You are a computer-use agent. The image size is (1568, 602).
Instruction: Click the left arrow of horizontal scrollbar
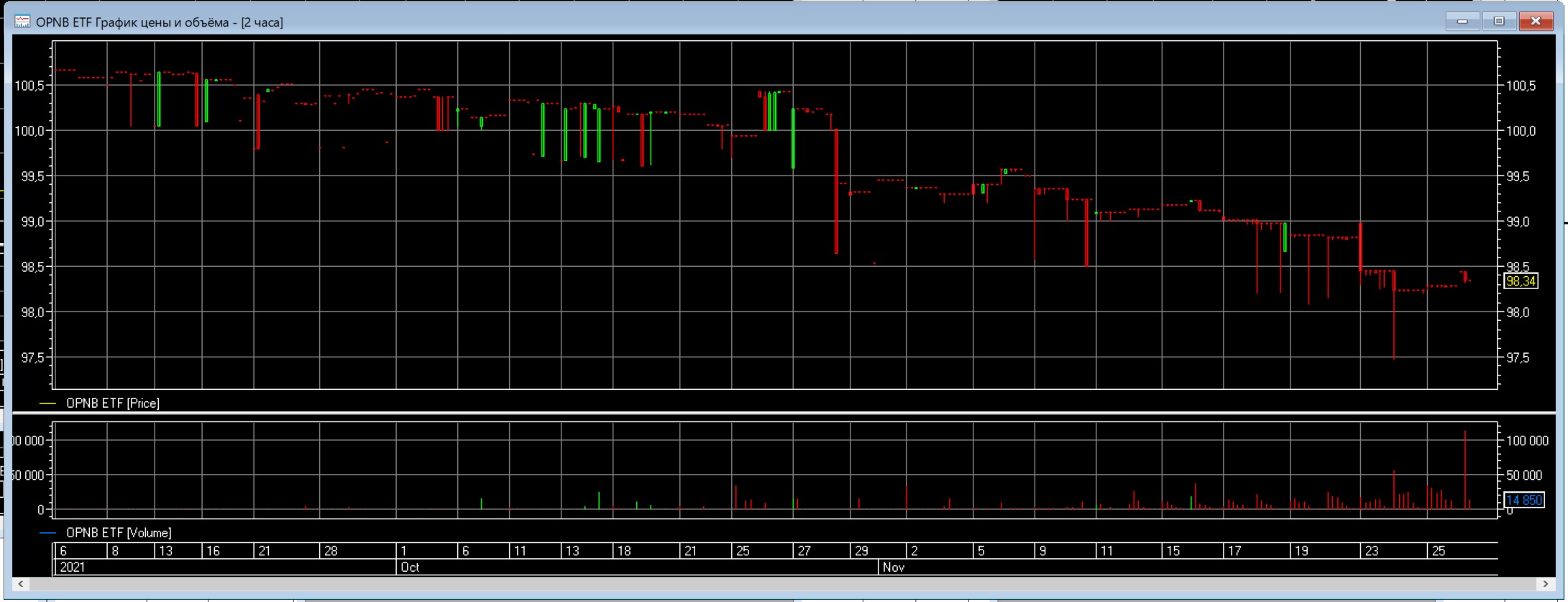click(21, 584)
